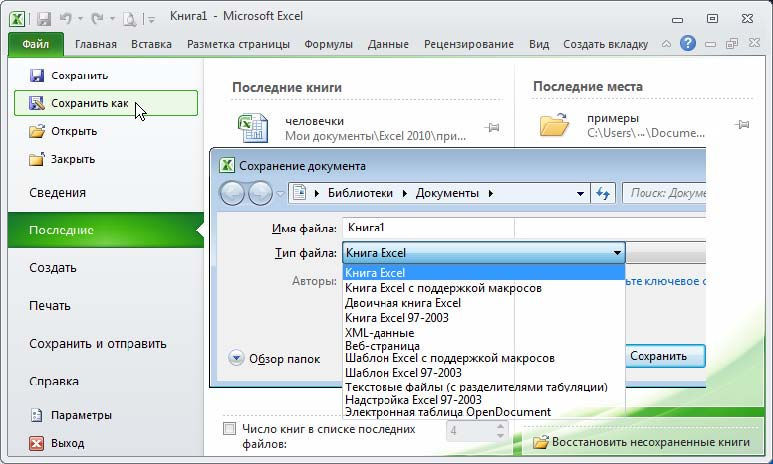Image resolution: width=773 pixels, height=464 pixels.
Task: Click the Имя файла input with Книга1
Action: point(524,228)
